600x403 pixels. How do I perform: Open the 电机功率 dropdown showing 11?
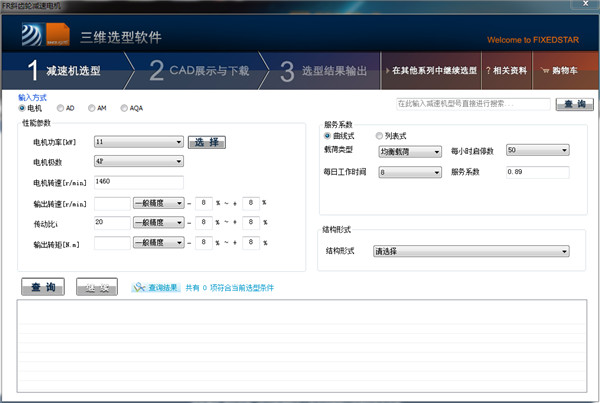point(139,142)
